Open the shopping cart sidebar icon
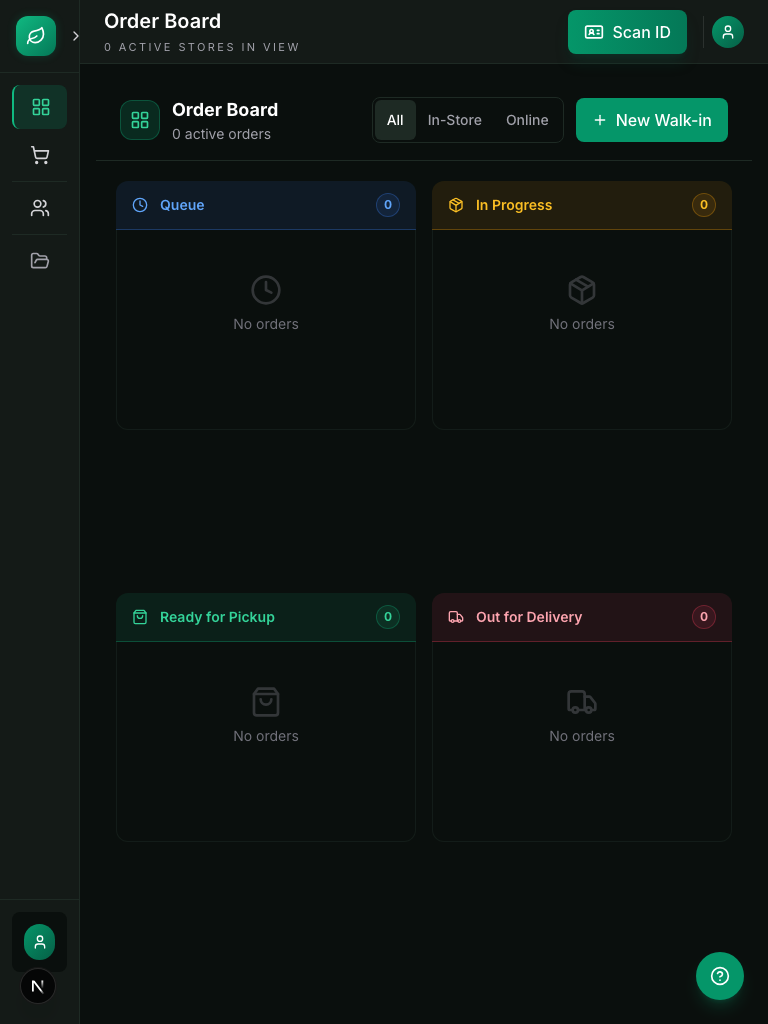768x1024 pixels. (x=40, y=155)
